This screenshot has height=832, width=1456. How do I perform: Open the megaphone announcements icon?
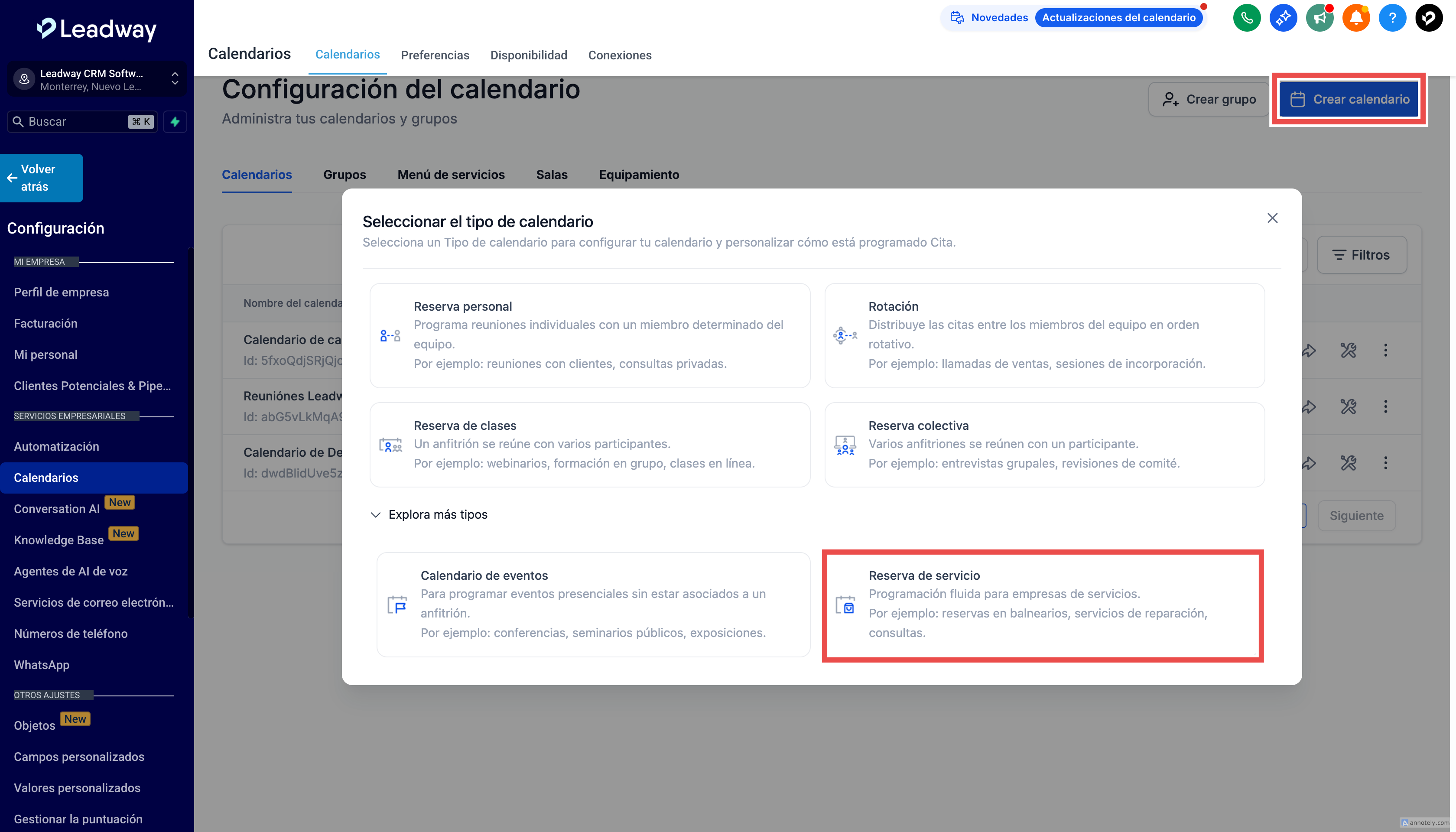click(1319, 18)
